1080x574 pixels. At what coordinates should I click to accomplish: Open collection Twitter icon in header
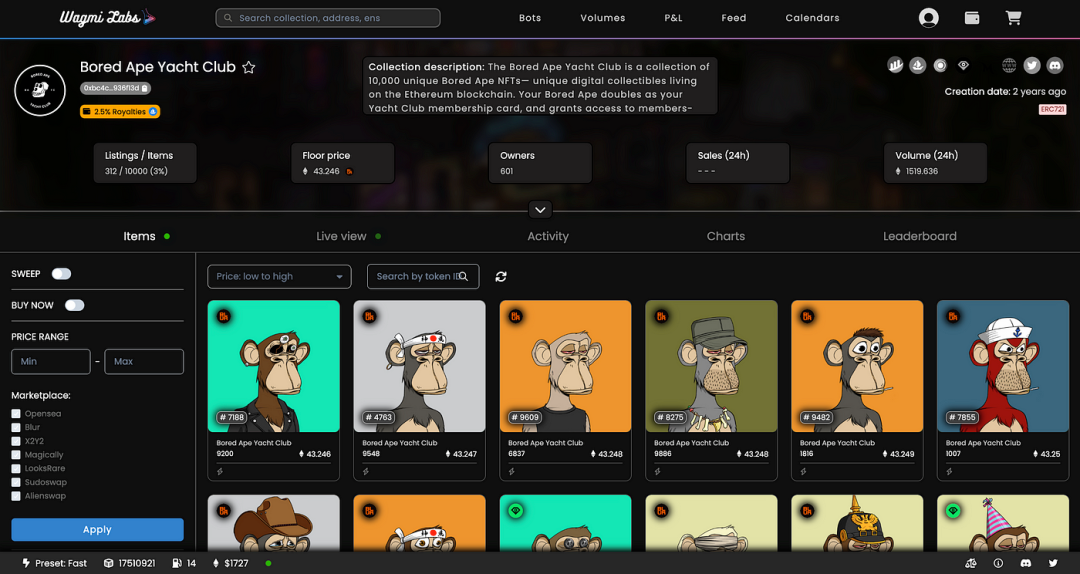pos(1032,65)
